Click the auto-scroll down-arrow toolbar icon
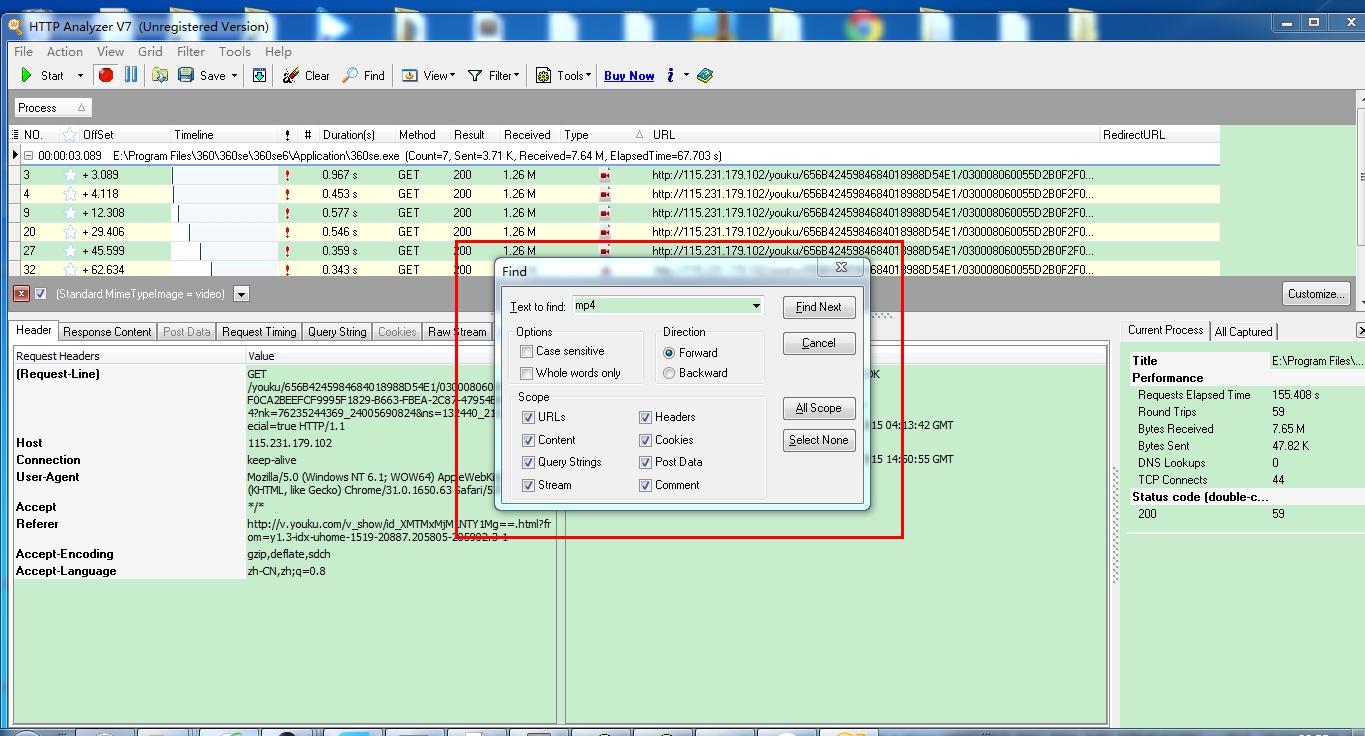Image resolution: width=1365 pixels, height=736 pixels. point(259,75)
